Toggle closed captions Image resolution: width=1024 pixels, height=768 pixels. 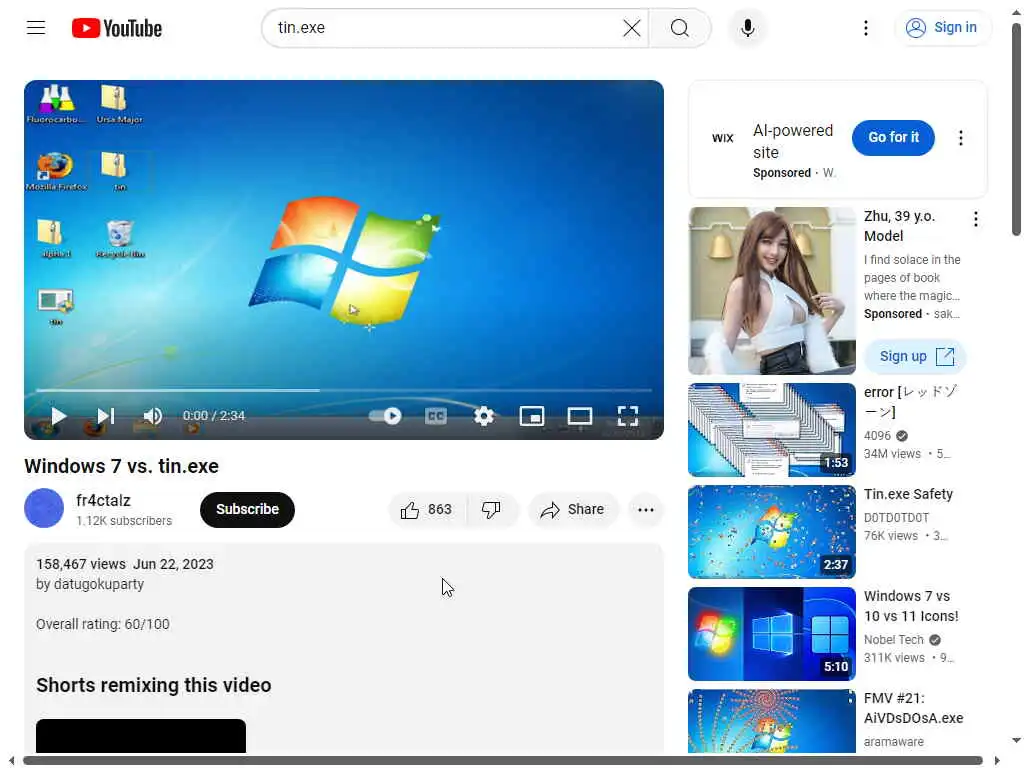pyautogui.click(x=436, y=416)
